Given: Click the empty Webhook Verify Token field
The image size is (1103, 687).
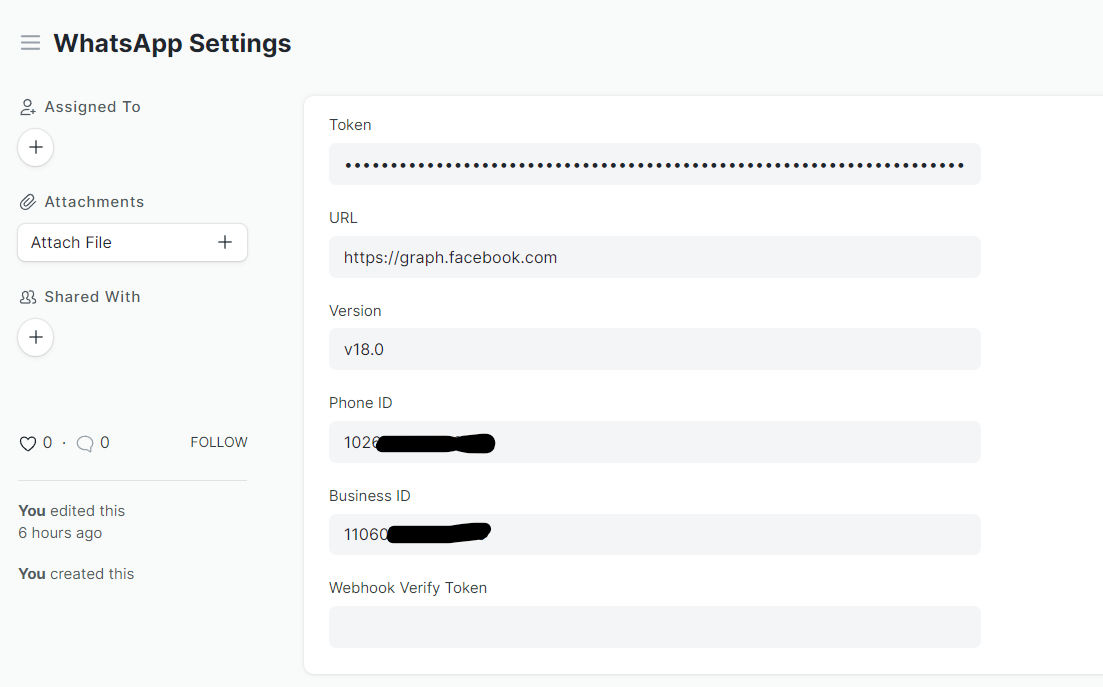Looking at the screenshot, I should [x=654, y=627].
